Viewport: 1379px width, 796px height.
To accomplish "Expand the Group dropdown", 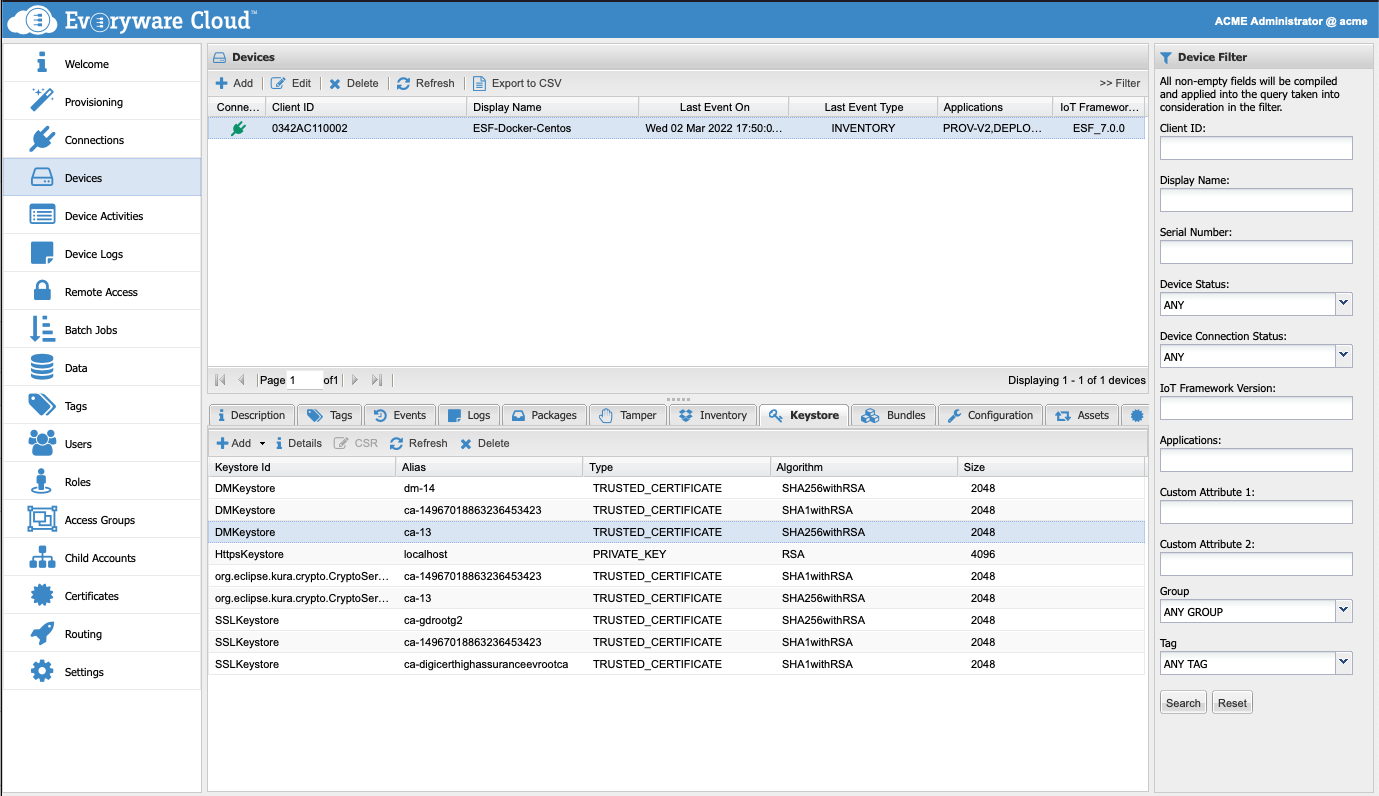I will (x=1344, y=610).
